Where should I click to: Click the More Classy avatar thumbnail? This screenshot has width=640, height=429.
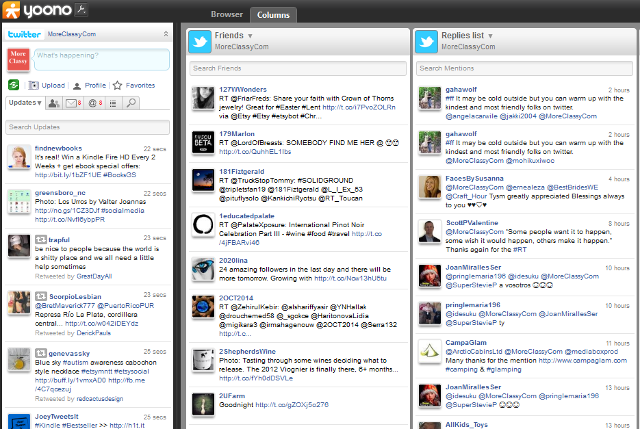click(18, 59)
